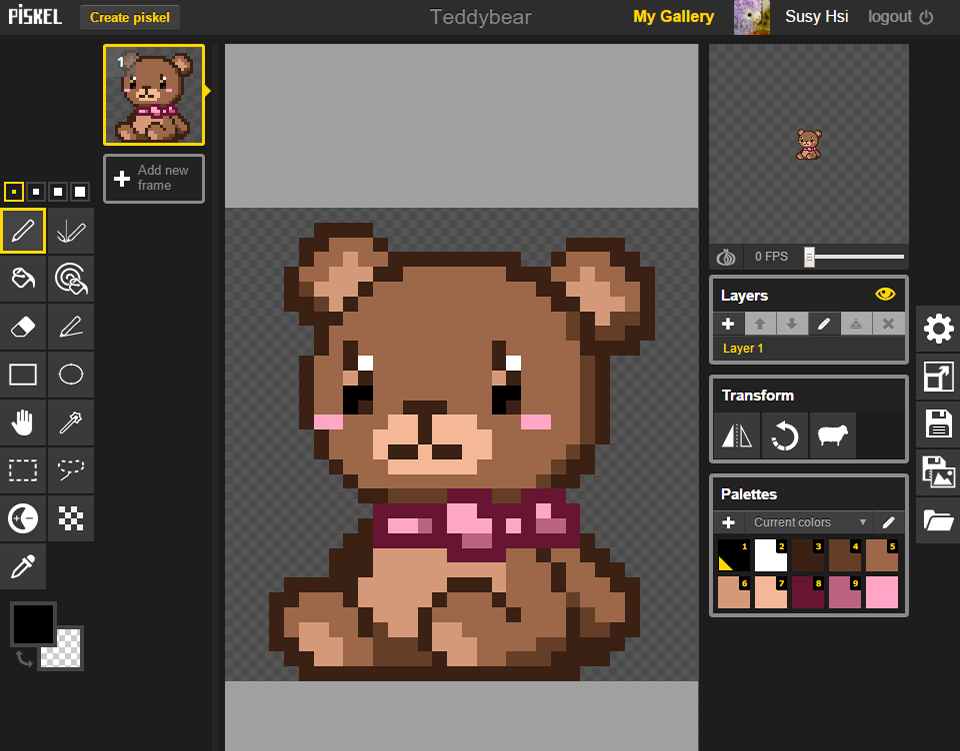Adjust the FPS slider handle

point(809,257)
